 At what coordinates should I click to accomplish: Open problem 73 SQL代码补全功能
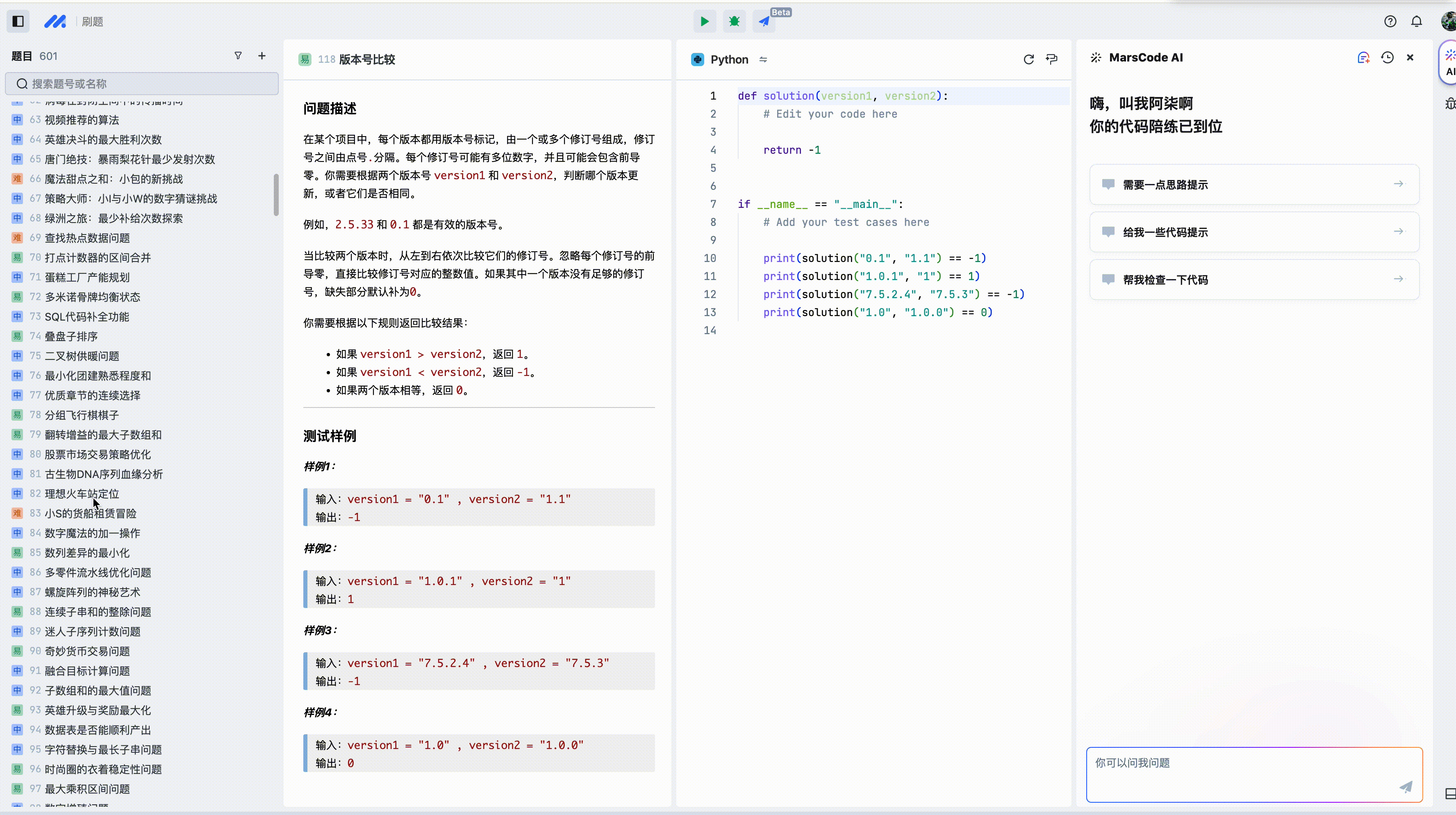(x=86, y=316)
